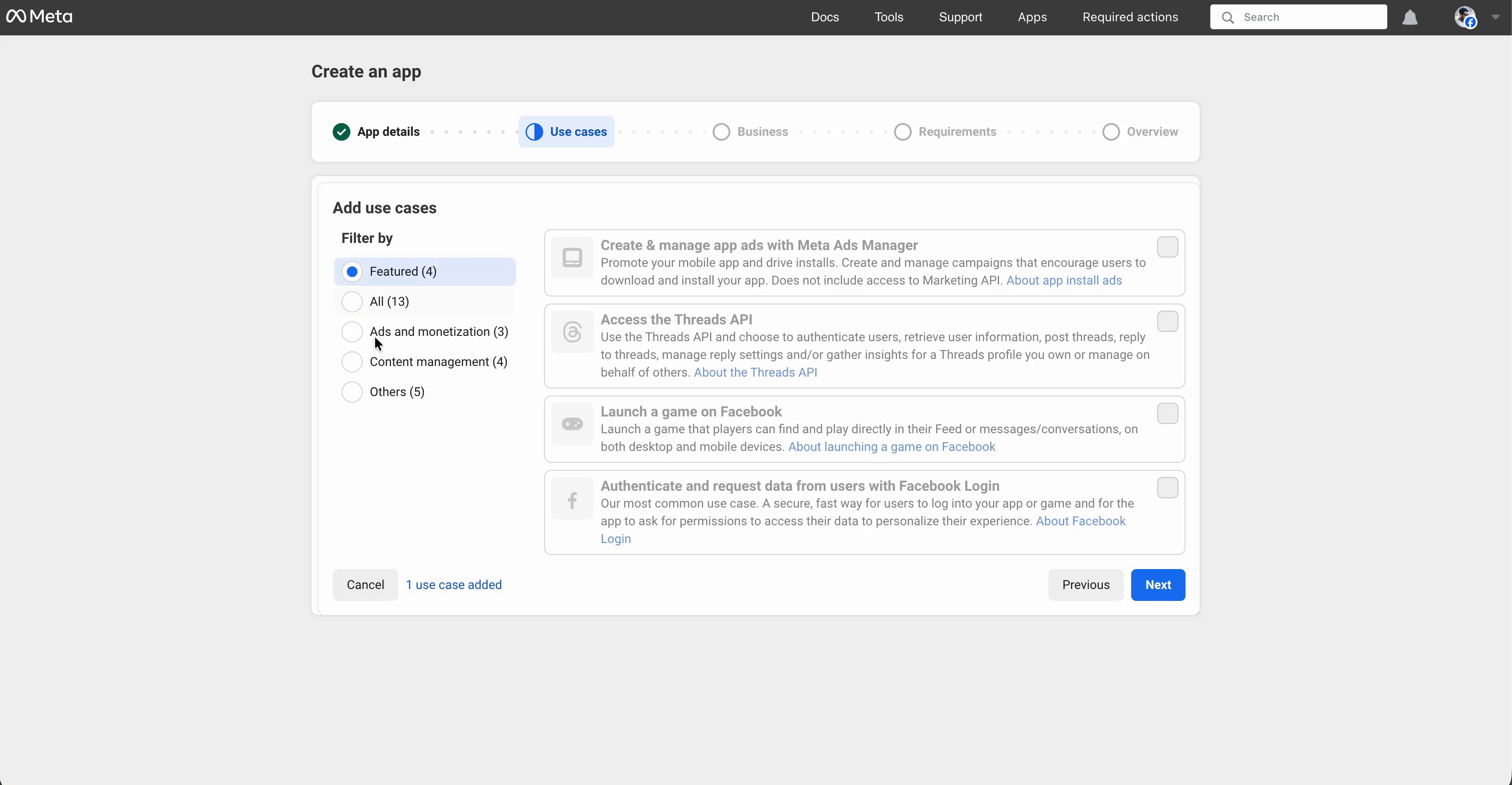Click the profile avatar picture
The width and height of the screenshot is (1512, 785).
click(x=1465, y=17)
